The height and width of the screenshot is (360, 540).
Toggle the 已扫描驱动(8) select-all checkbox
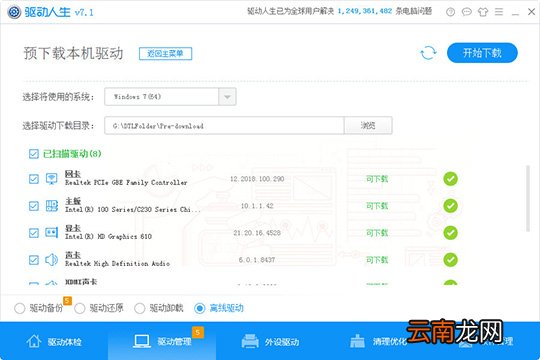(34, 154)
